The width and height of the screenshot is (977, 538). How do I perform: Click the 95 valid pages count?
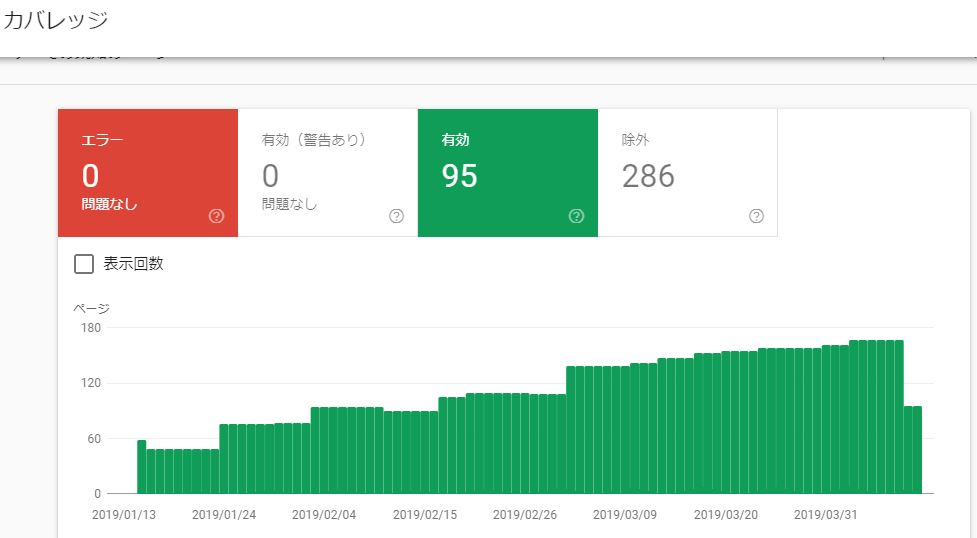point(459,177)
